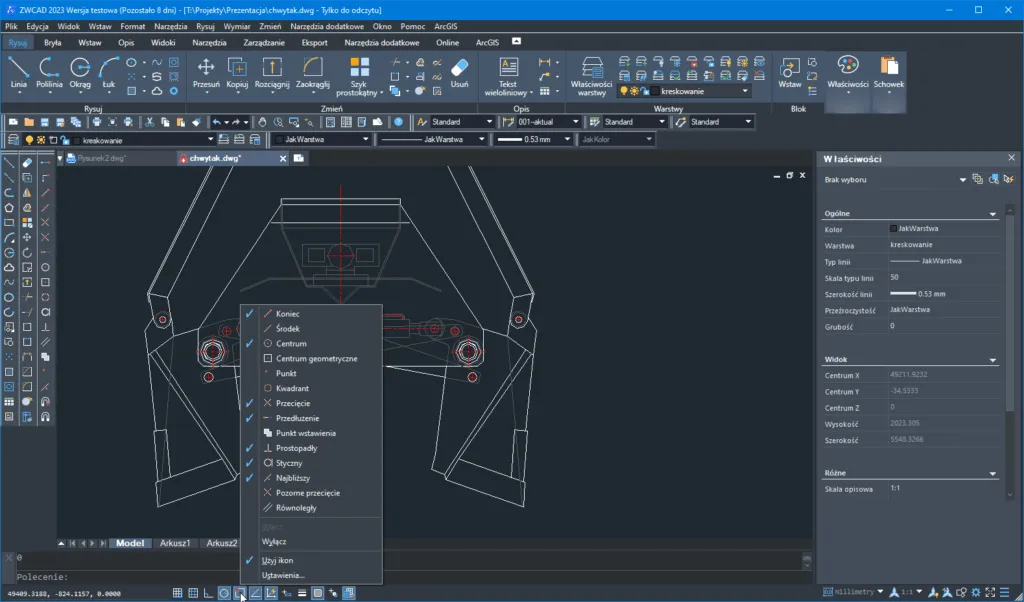Activate the Przesuń move tool
The height and width of the screenshot is (602, 1024).
(x=206, y=72)
